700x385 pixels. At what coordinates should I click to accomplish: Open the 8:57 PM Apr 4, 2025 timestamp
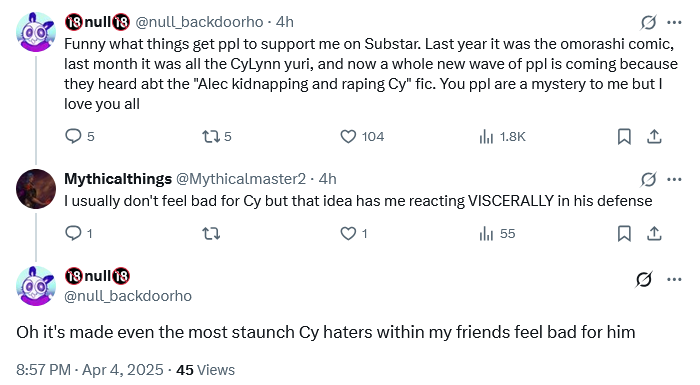click(90, 370)
